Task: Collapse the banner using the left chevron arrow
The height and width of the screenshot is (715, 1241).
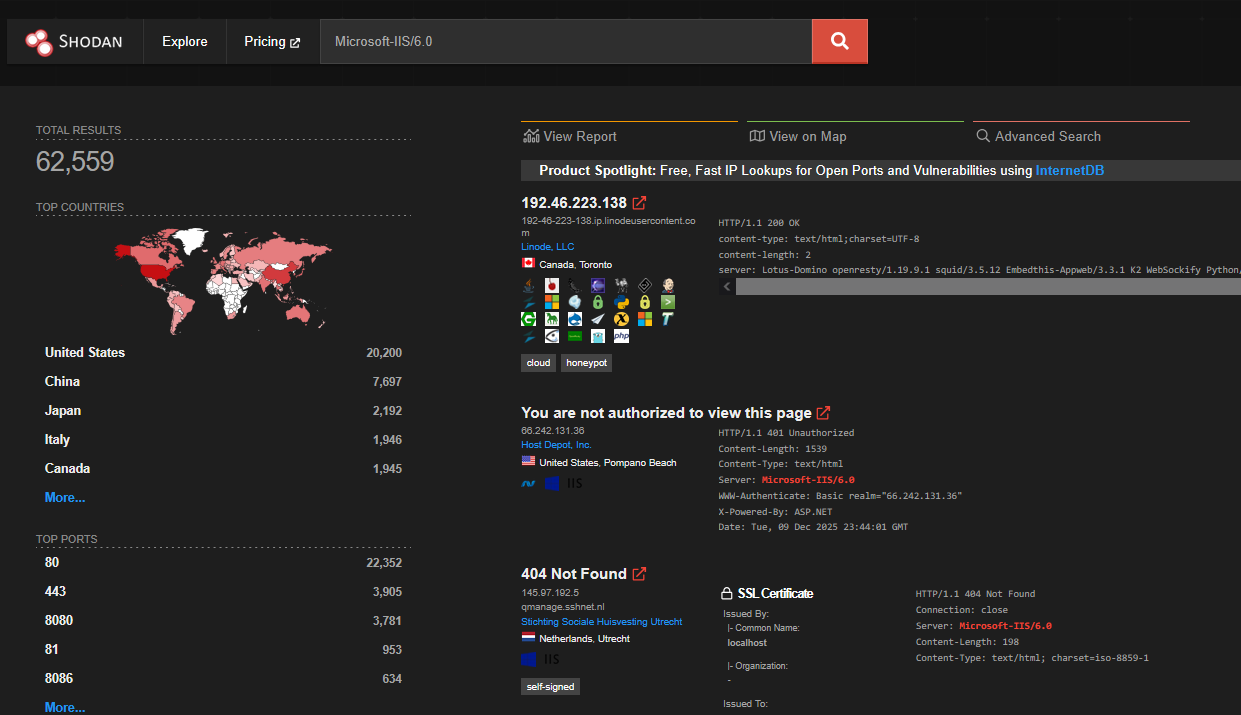Action: pos(726,285)
